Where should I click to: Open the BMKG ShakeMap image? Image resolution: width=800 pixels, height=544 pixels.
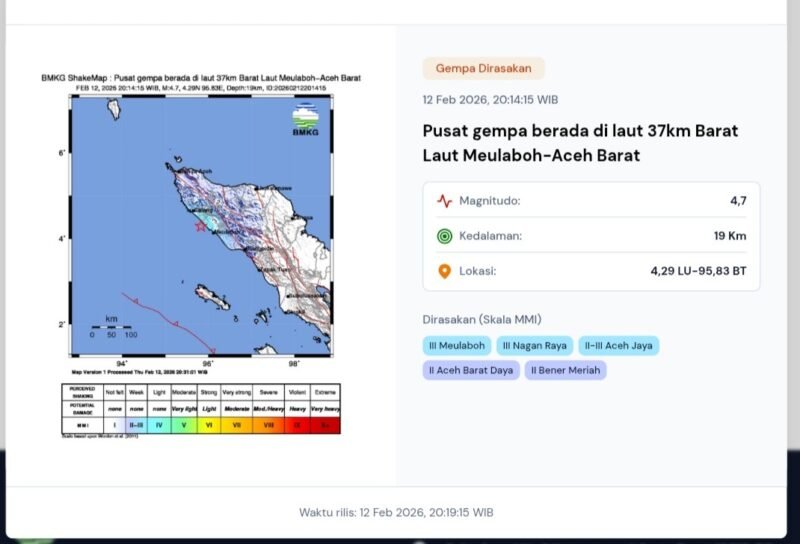pos(201,255)
